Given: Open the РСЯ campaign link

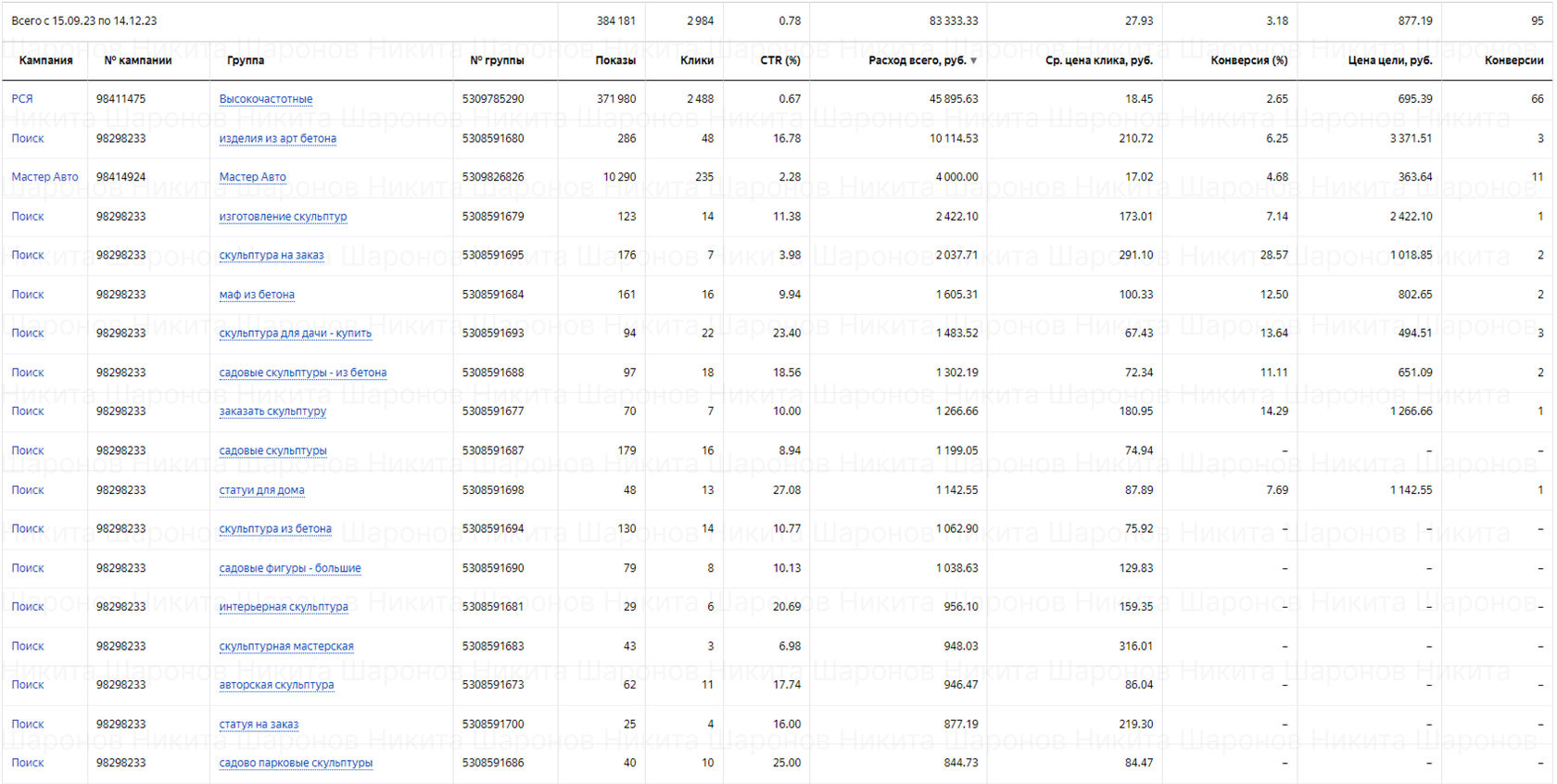Looking at the screenshot, I should coord(22,99).
